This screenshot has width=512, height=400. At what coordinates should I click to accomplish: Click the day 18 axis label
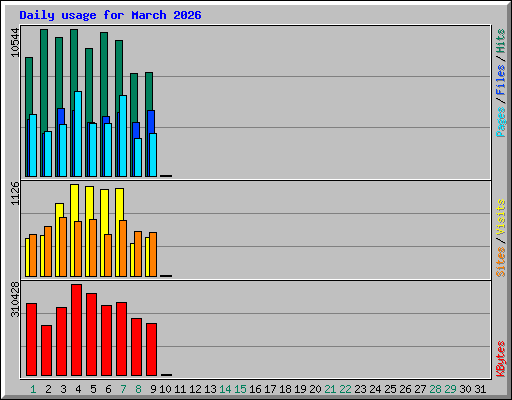point(285,389)
